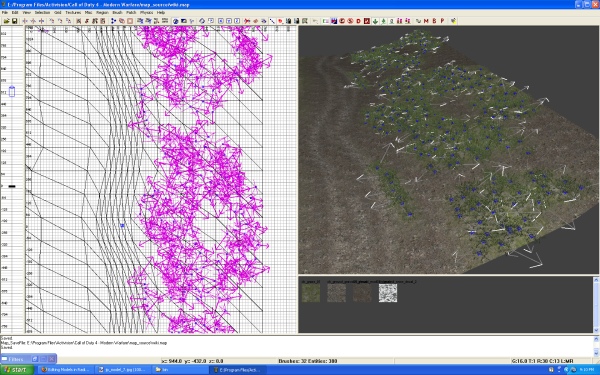
Task: Click the green down arrow toolbar icon
Action: pyautogui.click(x=375, y=21)
